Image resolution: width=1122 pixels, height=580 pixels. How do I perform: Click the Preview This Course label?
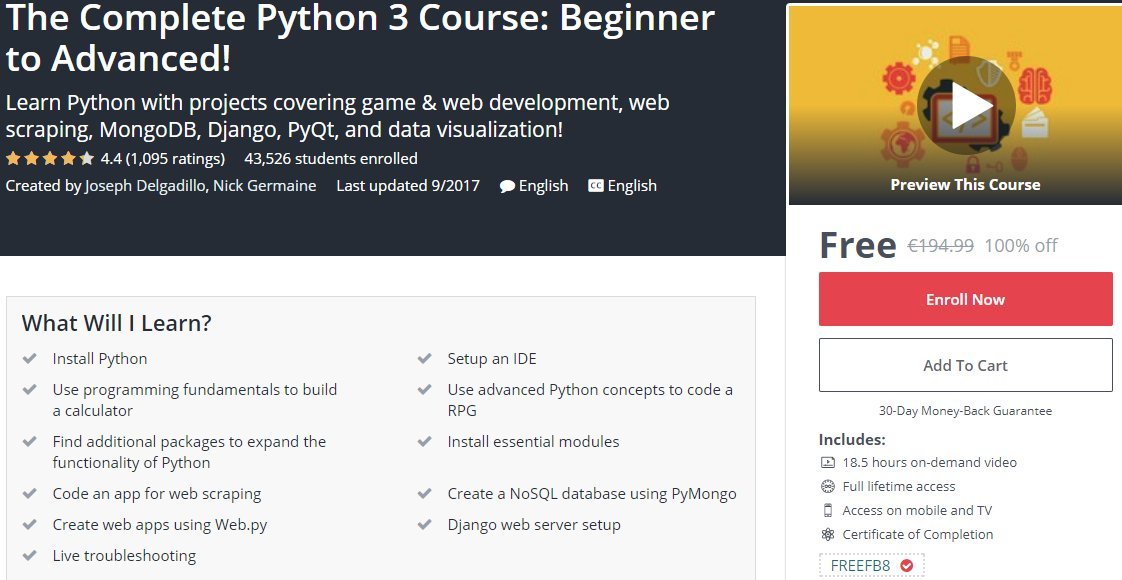(x=965, y=185)
